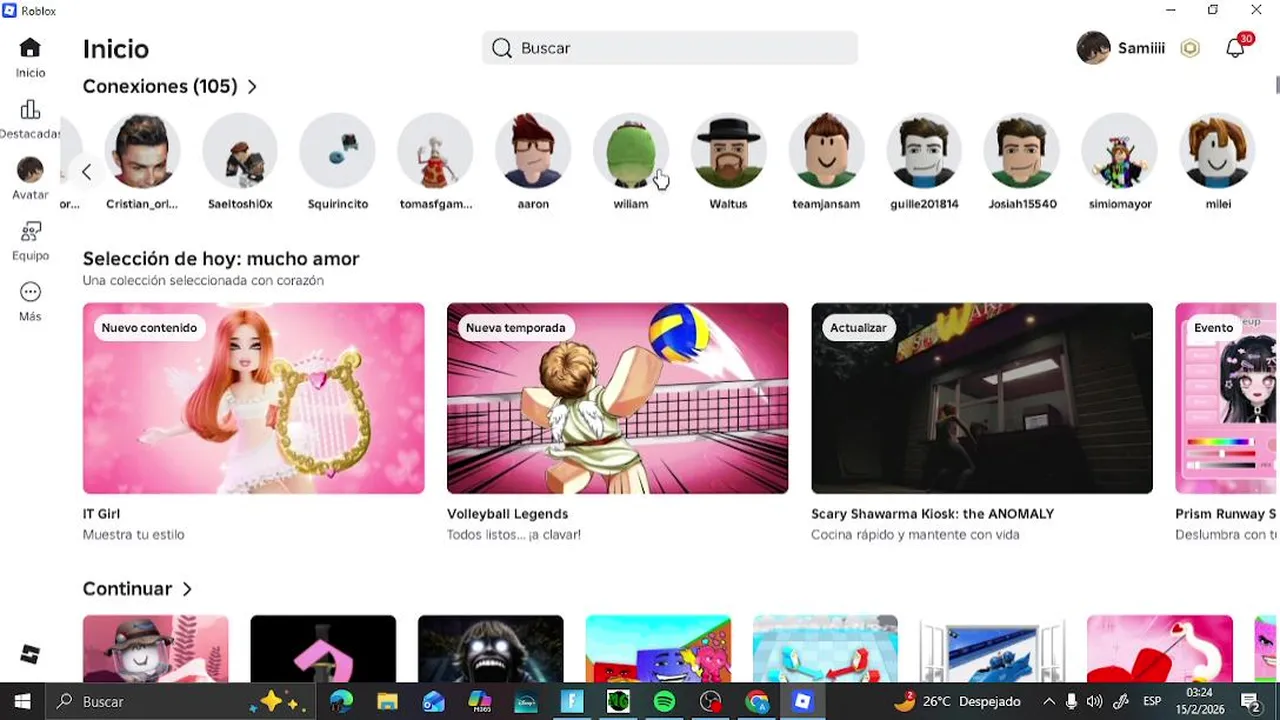
Task: Show previous connections with left arrow
Action: [x=87, y=172]
